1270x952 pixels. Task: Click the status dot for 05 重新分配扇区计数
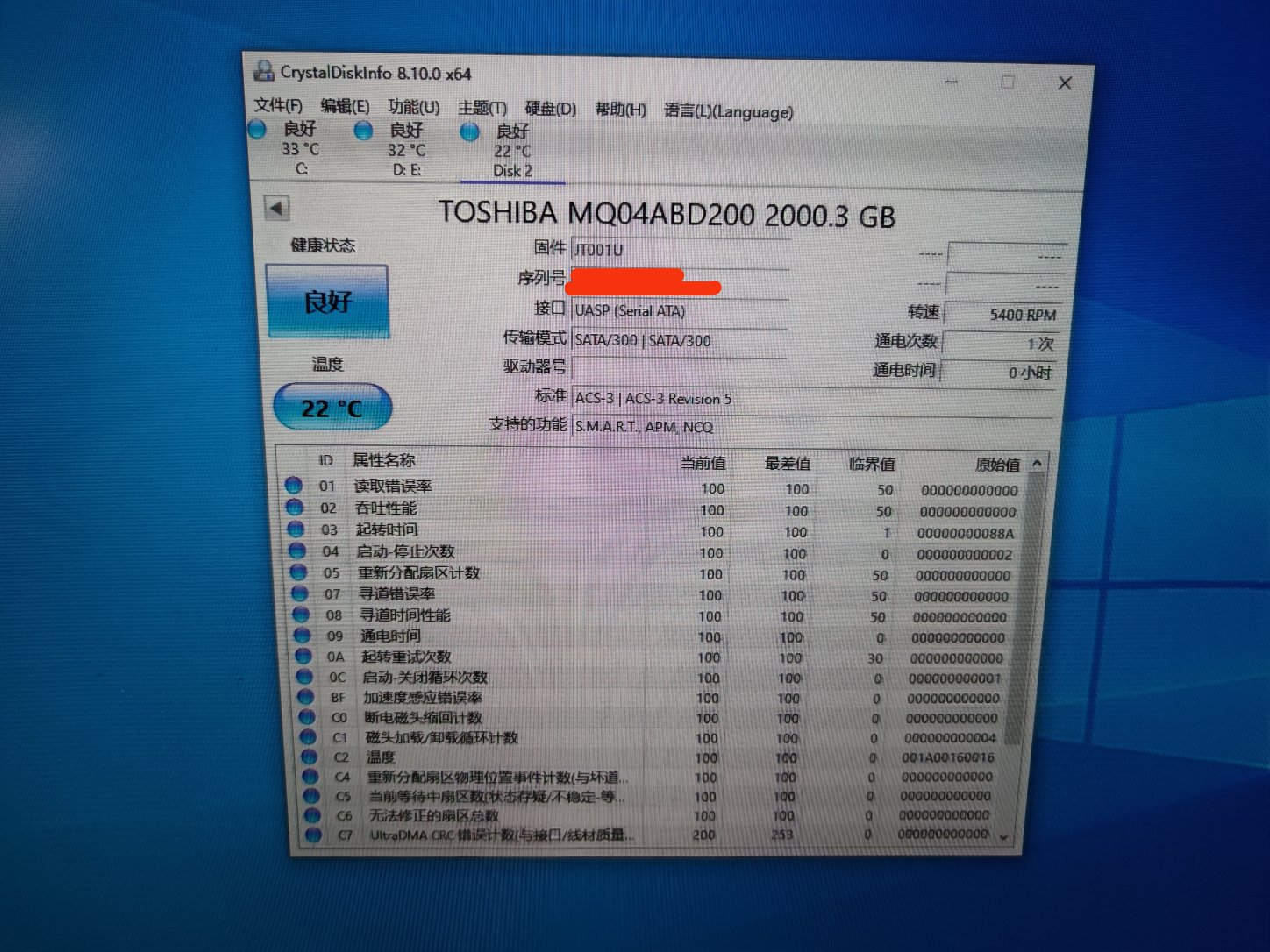tap(298, 572)
